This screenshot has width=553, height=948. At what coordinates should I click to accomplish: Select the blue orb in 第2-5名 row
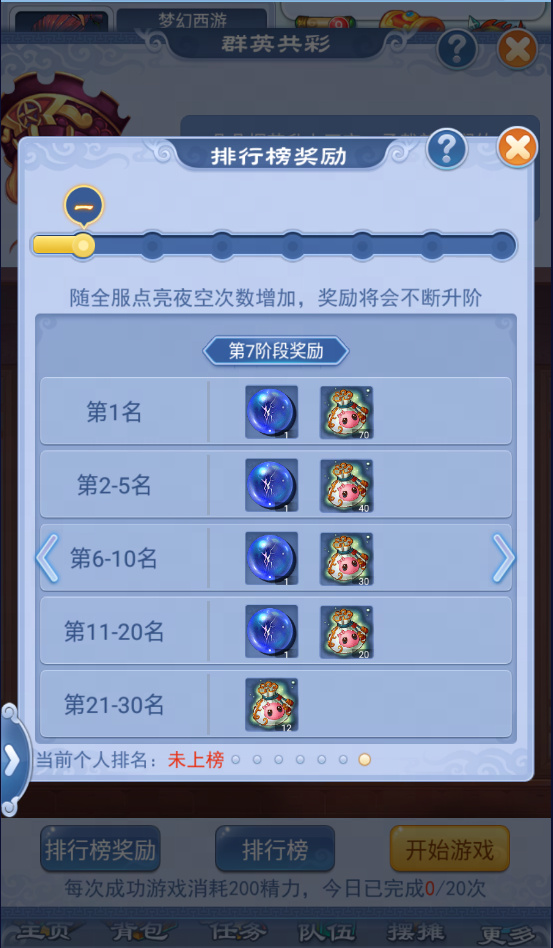(x=271, y=485)
